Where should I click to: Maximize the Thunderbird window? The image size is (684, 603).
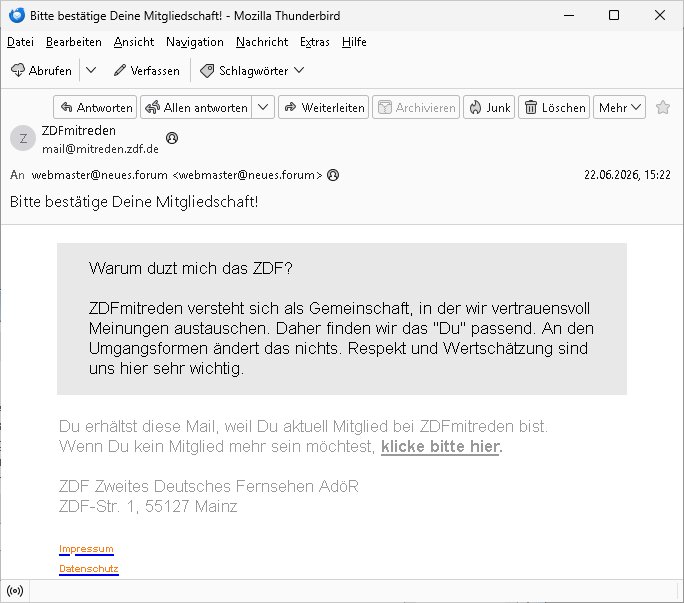coord(614,15)
